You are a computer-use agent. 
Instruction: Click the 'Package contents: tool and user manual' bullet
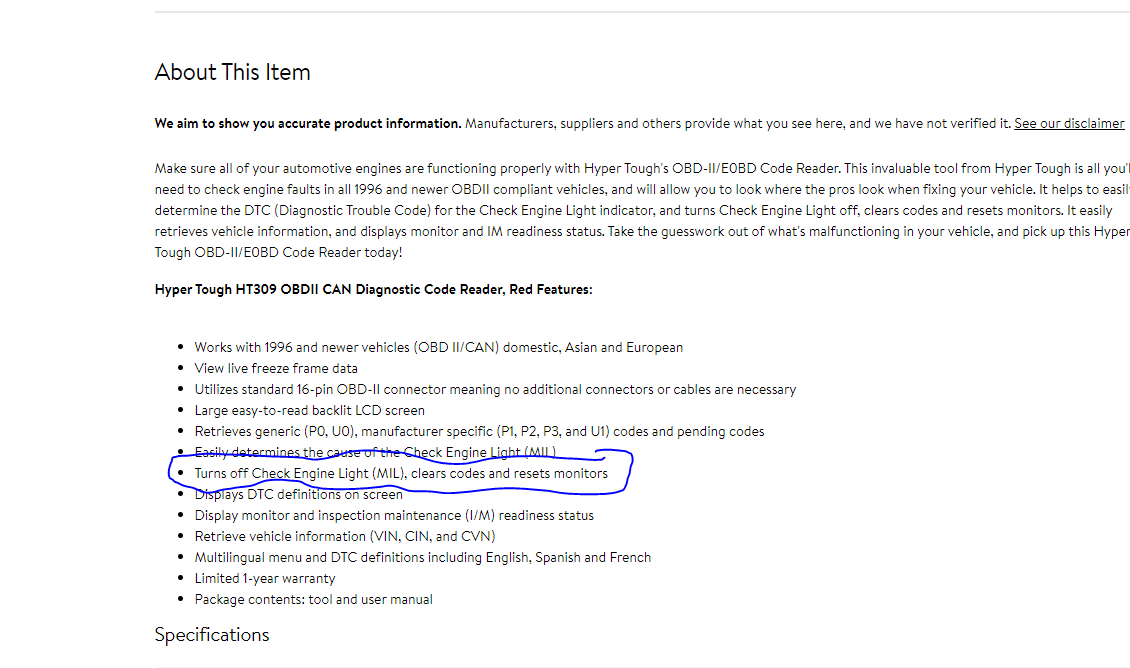tap(314, 600)
